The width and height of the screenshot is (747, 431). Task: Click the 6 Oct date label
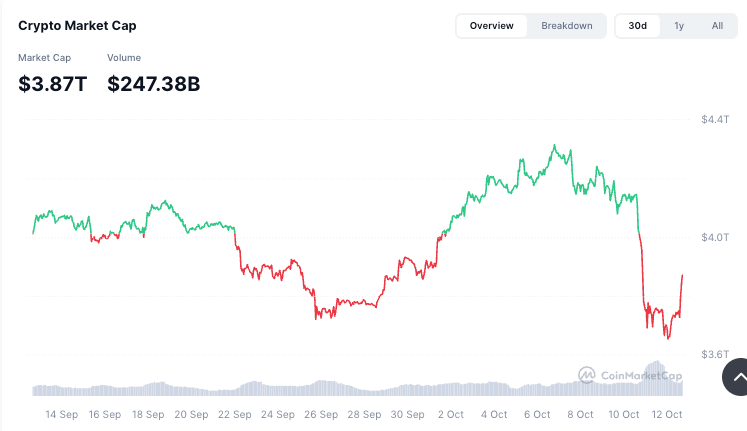click(x=537, y=414)
